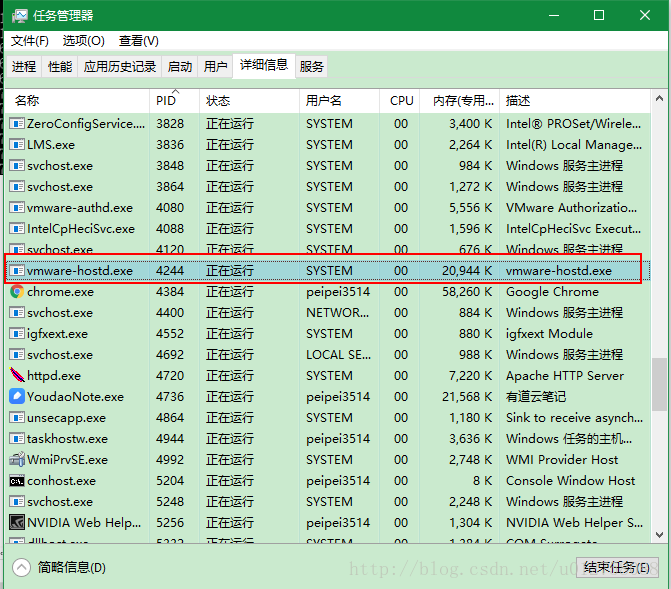
Task: Click the ZeroConfigService process icon
Action: pos(17,124)
